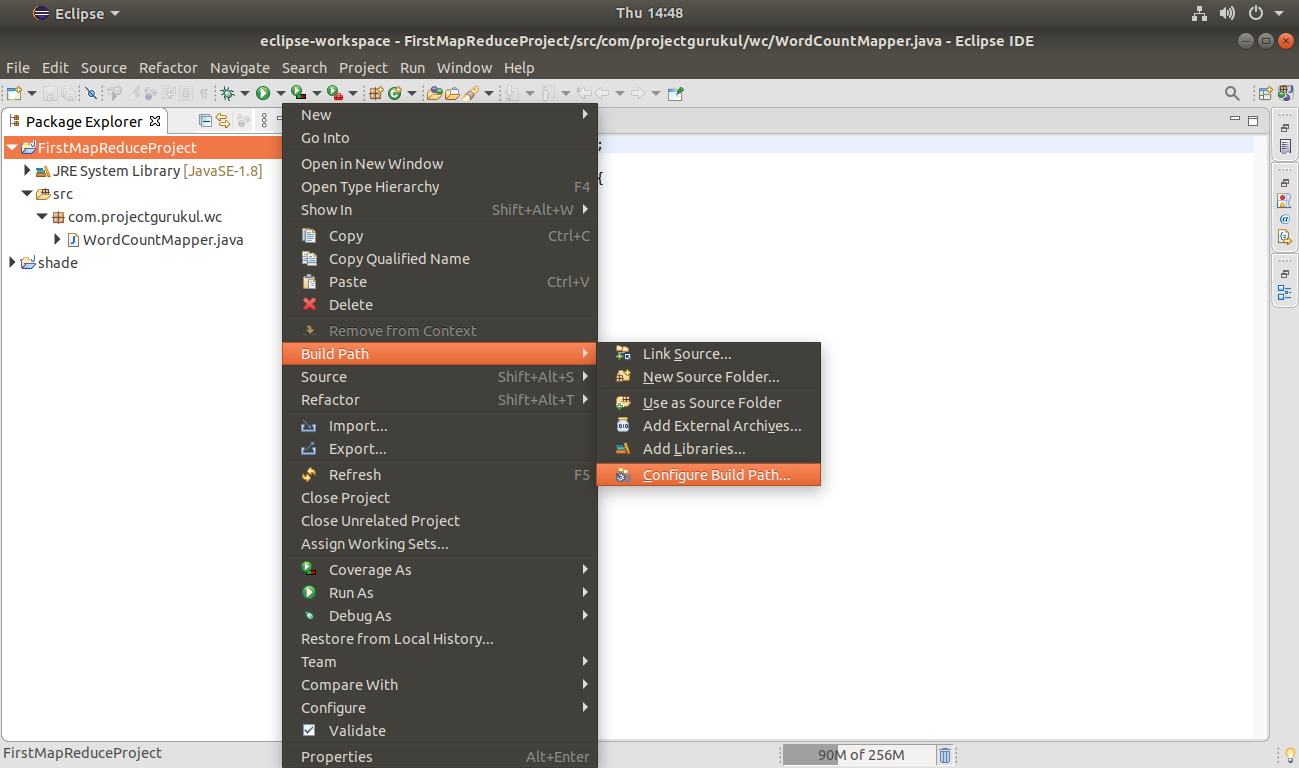Select Close Project in context menu
Screen dimensions: 1299x768
click(440, 498)
